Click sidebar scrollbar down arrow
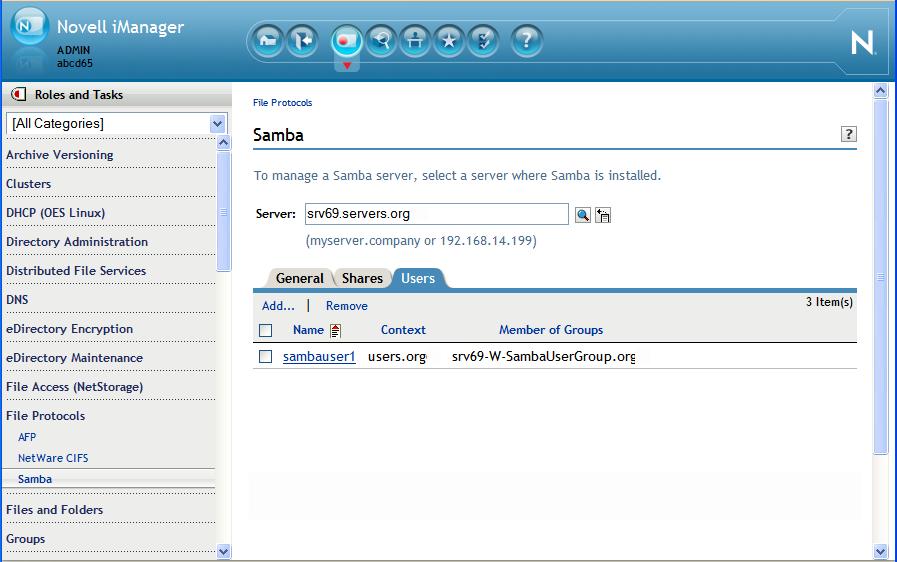The height and width of the screenshot is (562, 897). pos(224,552)
